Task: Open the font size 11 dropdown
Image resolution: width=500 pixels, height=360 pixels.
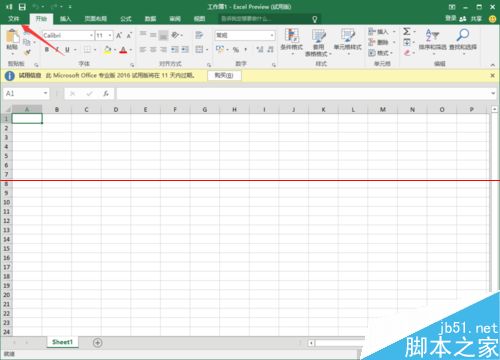Action: (110, 35)
